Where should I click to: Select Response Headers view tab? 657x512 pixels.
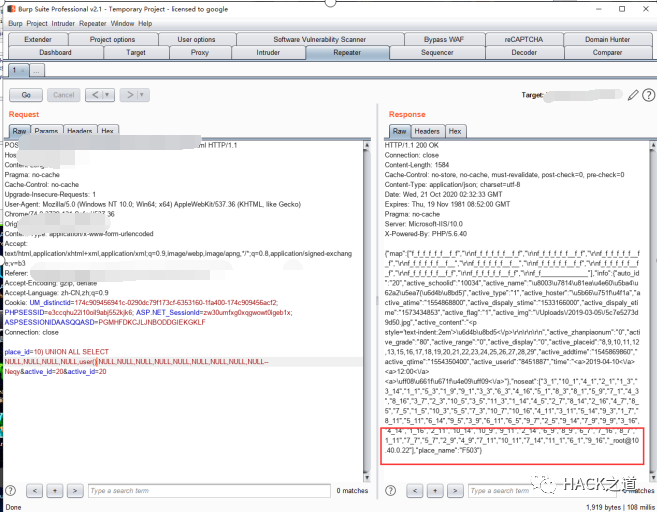pyautogui.click(x=427, y=131)
